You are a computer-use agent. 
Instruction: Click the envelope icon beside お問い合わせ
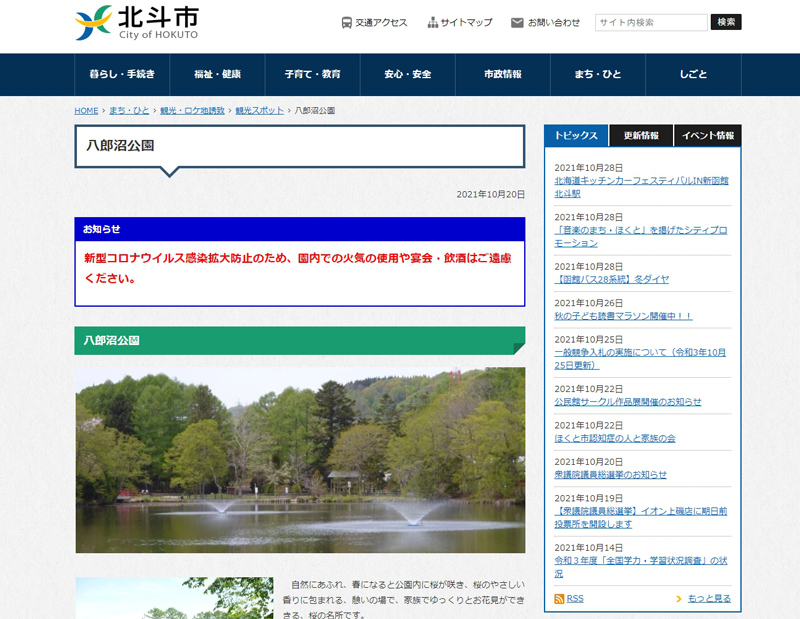(517, 22)
